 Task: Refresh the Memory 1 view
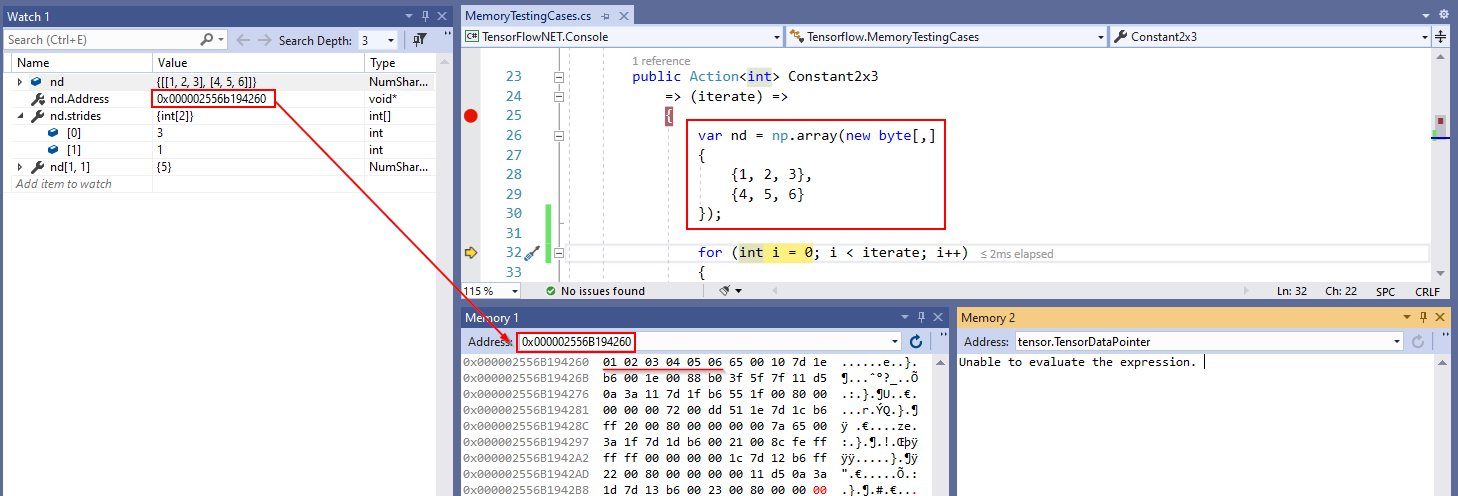916,342
